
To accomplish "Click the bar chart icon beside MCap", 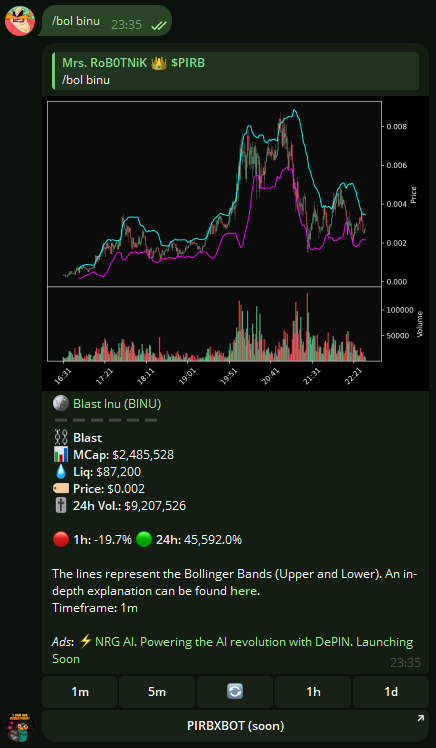I will 61,455.
